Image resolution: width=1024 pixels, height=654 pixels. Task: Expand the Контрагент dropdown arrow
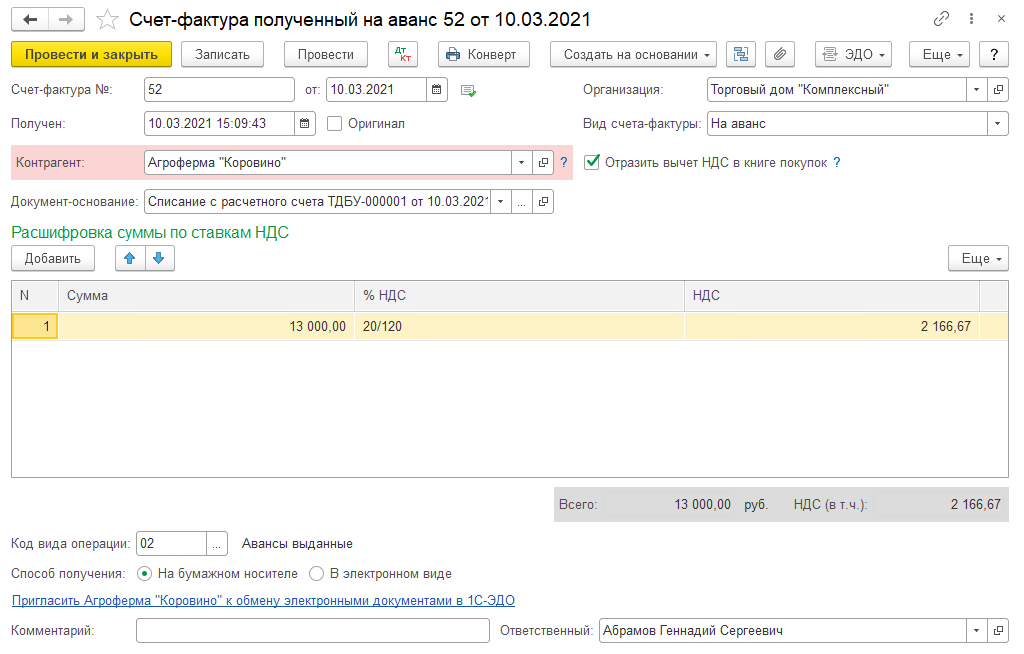pyautogui.click(x=522, y=162)
